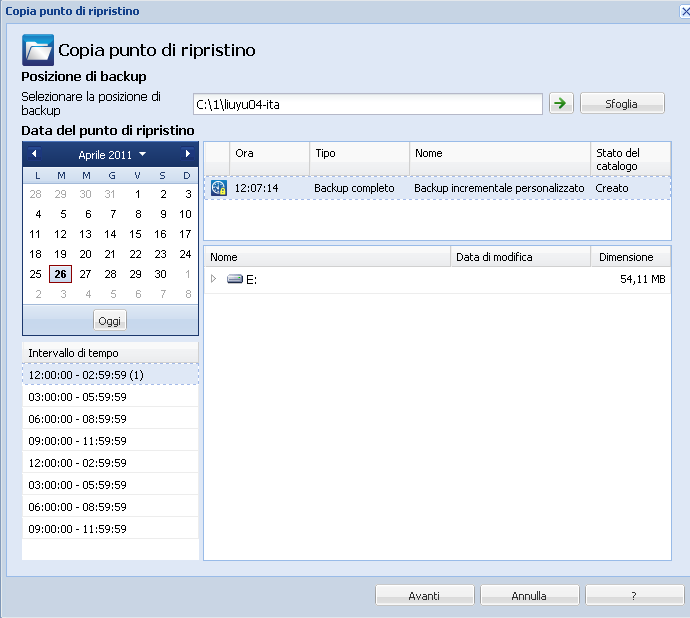The image size is (690, 618).
Task: Click the Avanti button
Action: (424, 595)
